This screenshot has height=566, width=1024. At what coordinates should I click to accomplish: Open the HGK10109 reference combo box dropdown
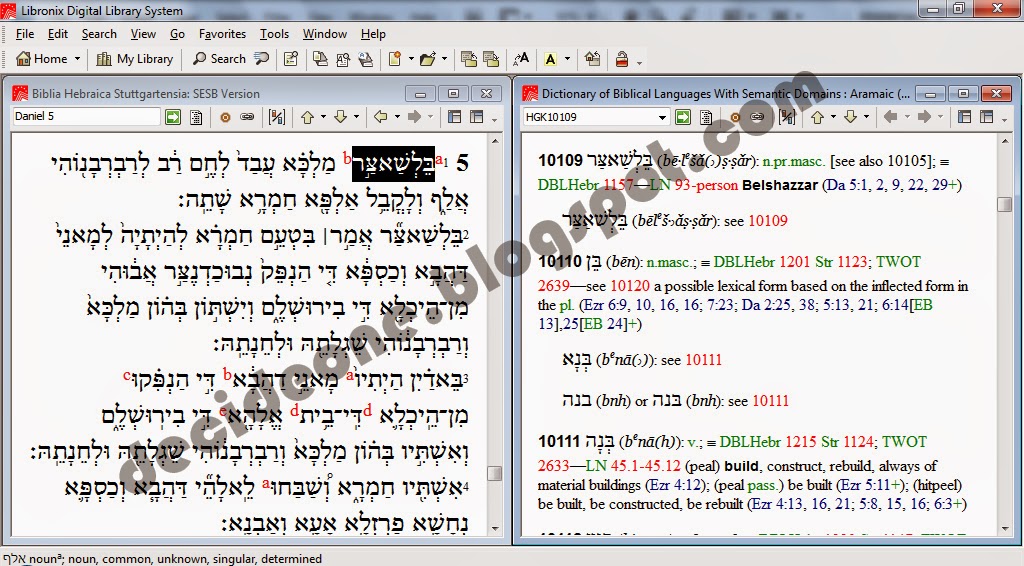[662, 118]
